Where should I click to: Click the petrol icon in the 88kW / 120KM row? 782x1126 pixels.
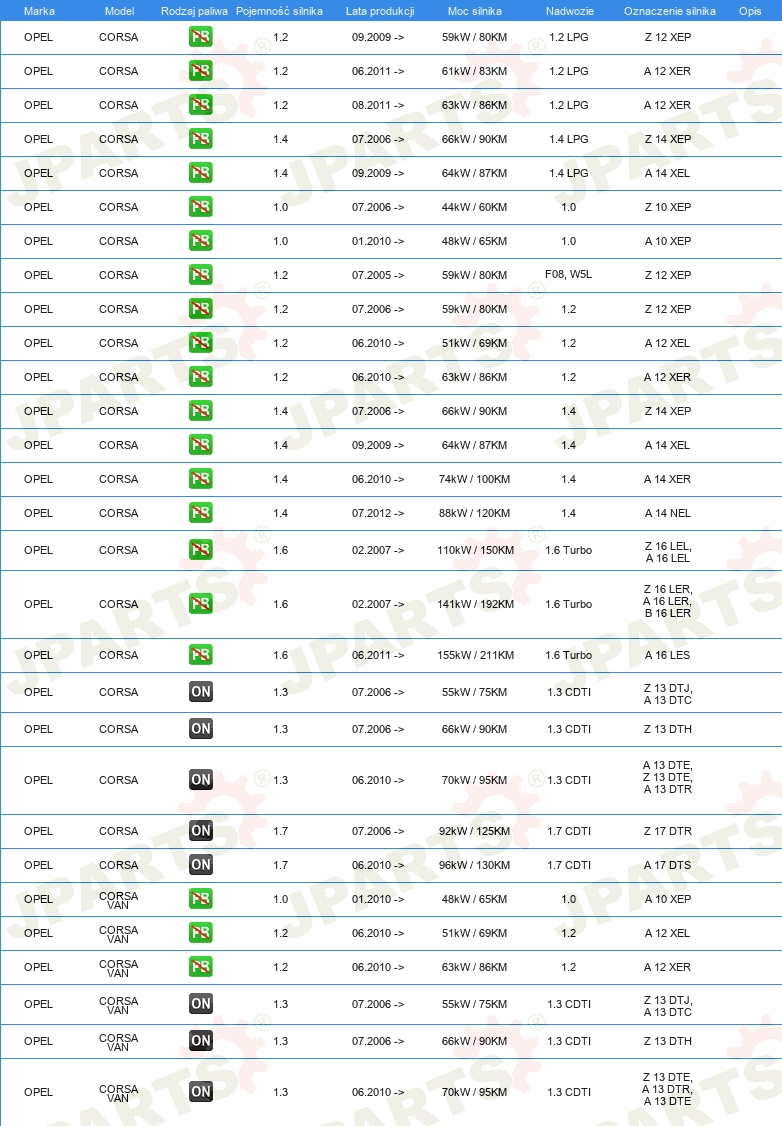point(200,513)
